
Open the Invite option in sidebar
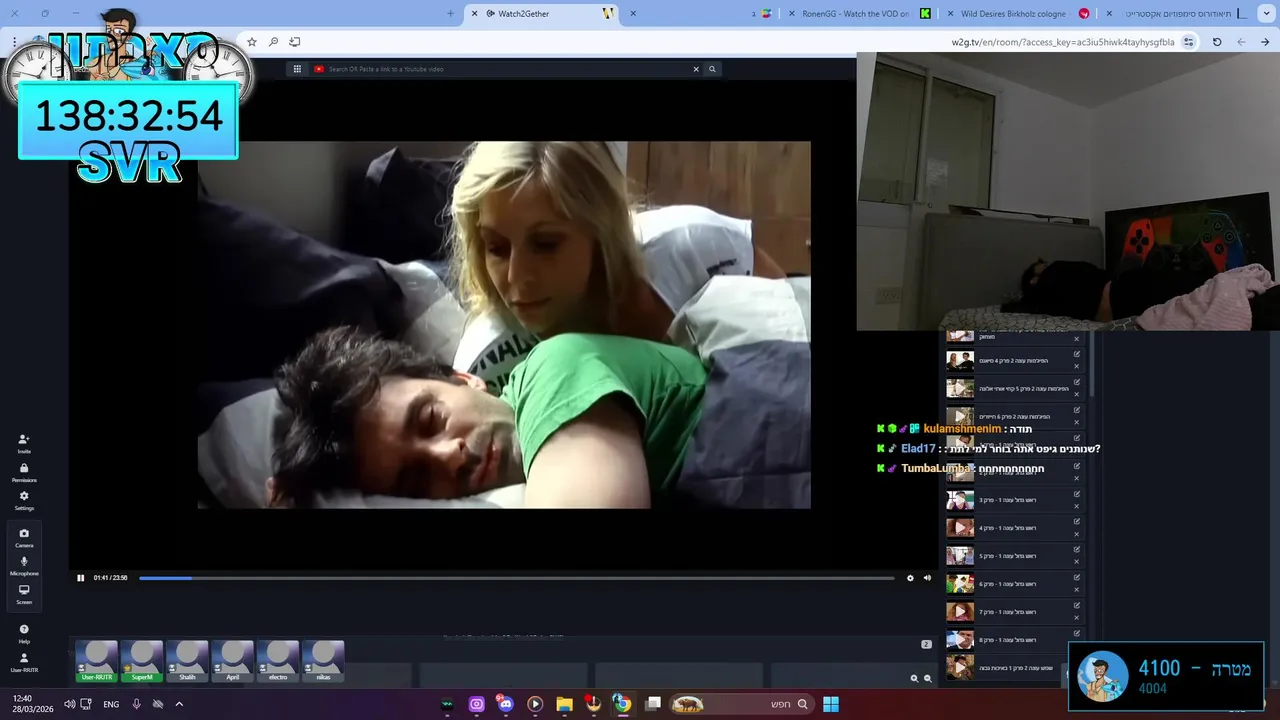(24, 443)
